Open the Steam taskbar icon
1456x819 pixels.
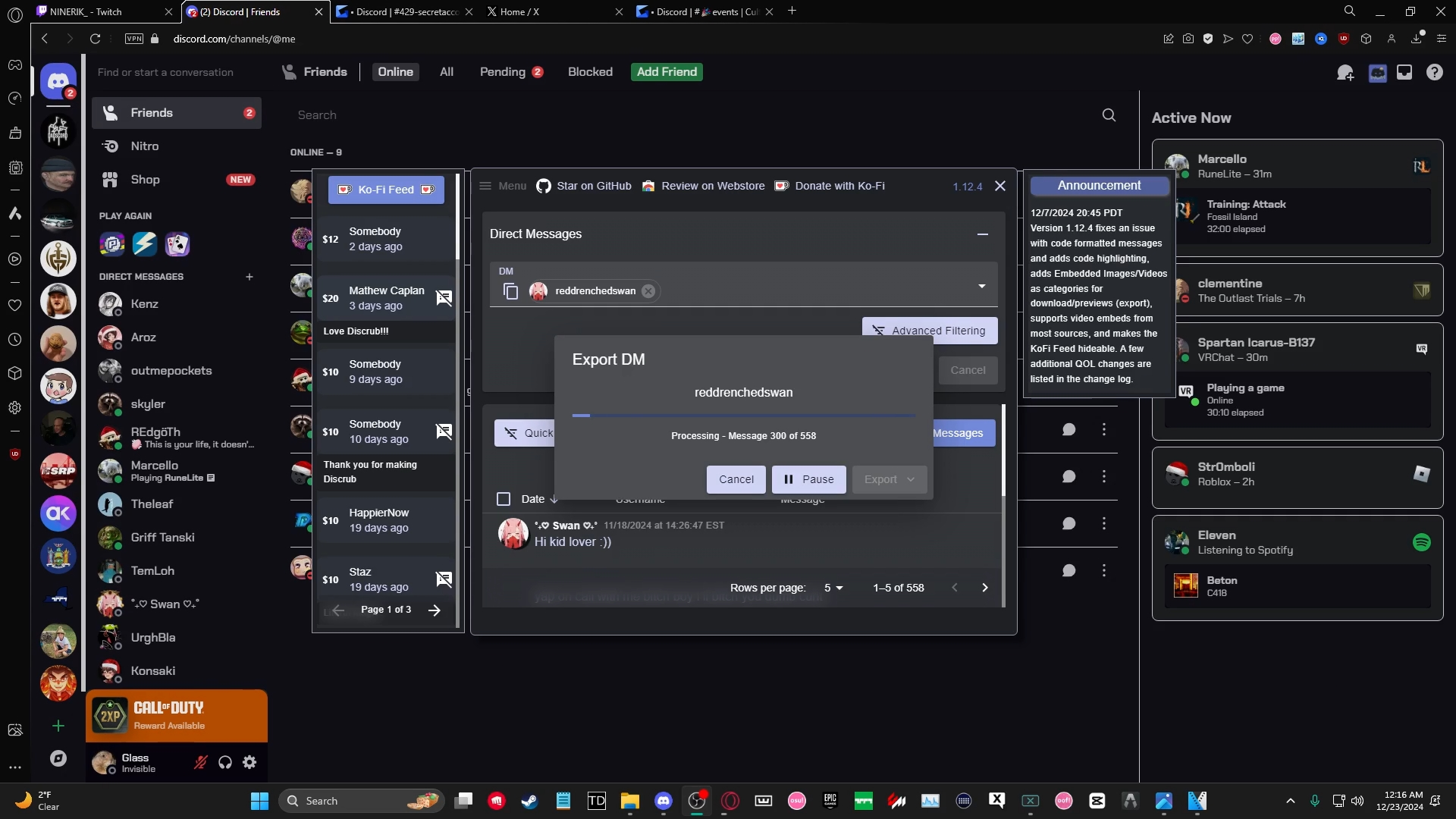coord(529,801)
